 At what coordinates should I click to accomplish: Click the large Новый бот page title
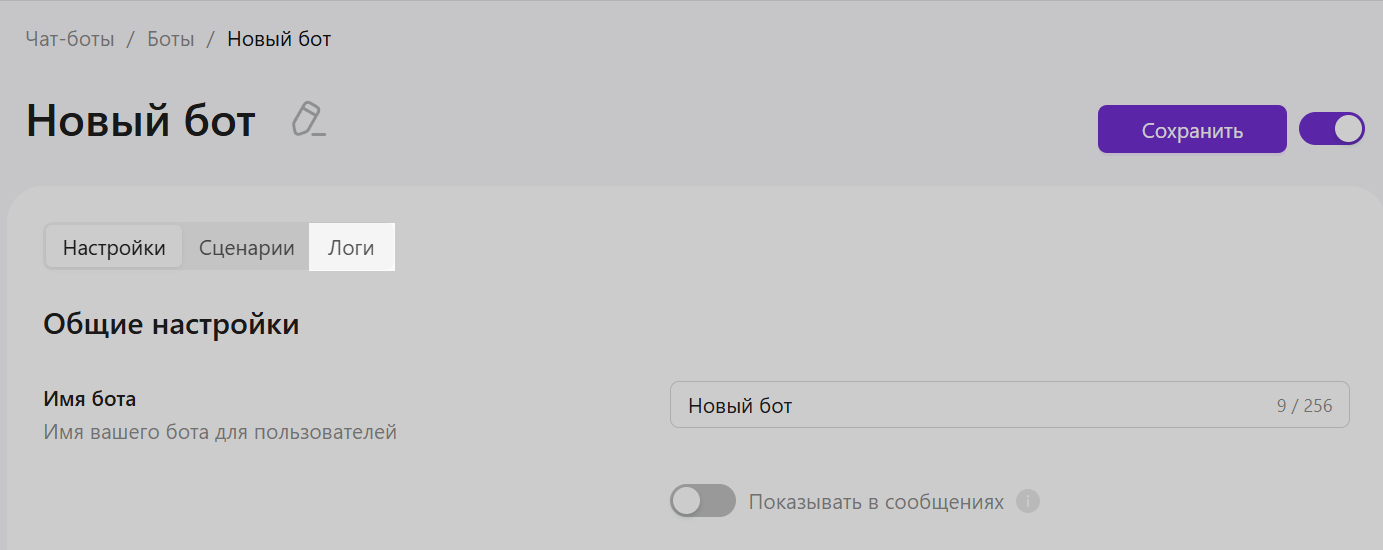141,121
